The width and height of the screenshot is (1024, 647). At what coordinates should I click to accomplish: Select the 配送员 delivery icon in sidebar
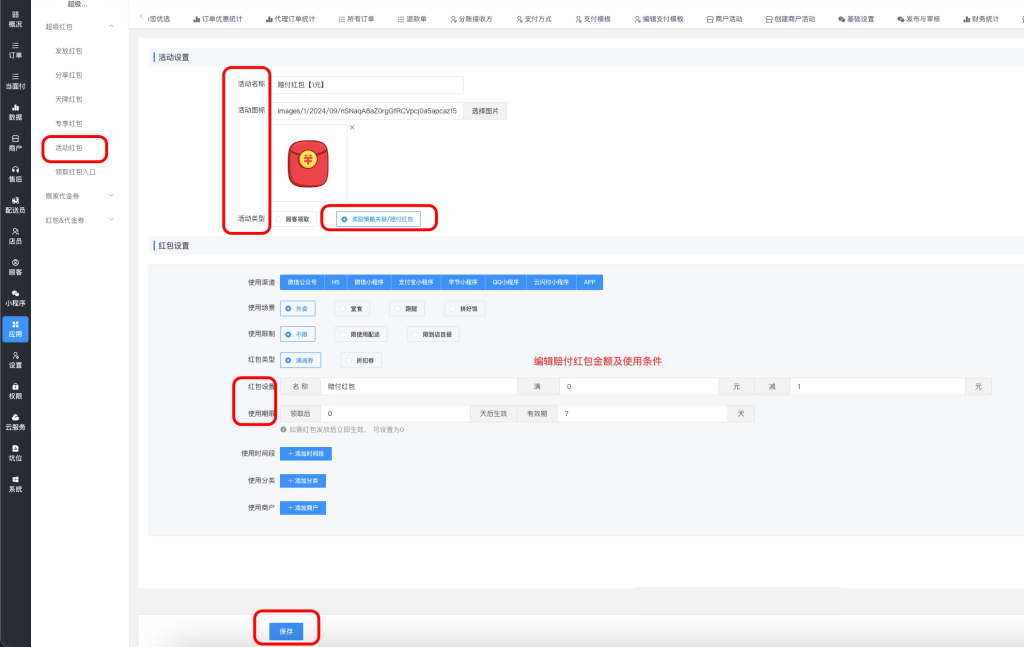[15, 204]
